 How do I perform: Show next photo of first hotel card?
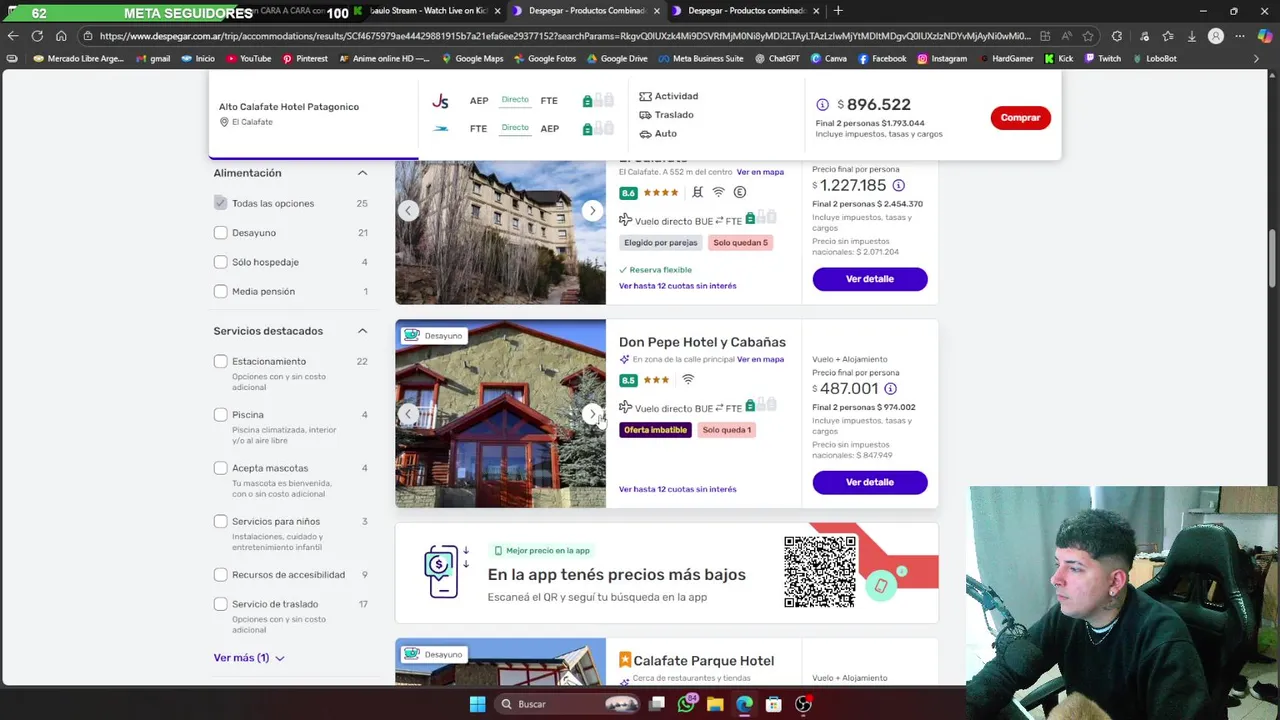[592, 210]
